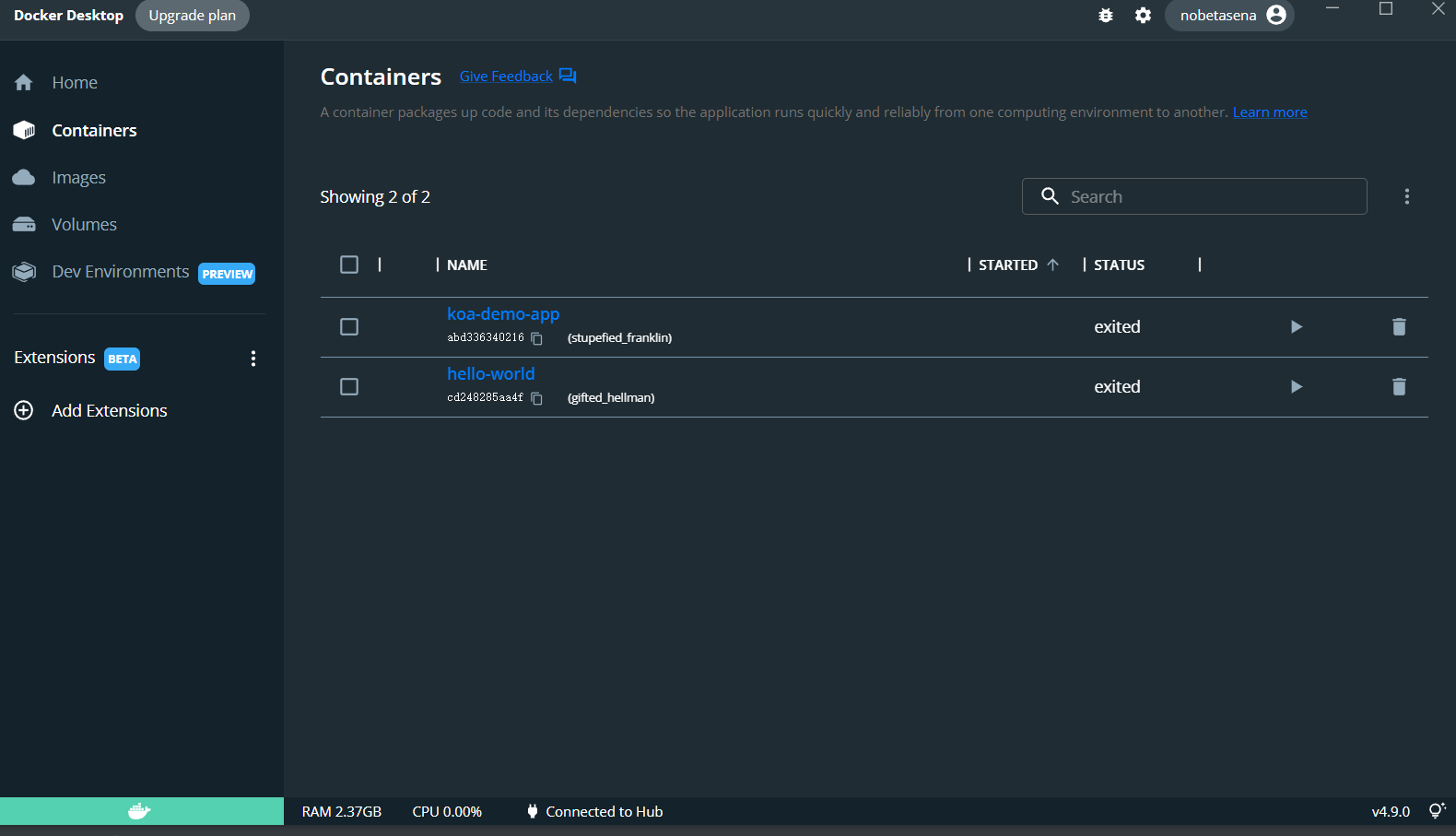Open the Extensions three-dot menu
The width and height of the screenshot is (1456, 836).
253,359
